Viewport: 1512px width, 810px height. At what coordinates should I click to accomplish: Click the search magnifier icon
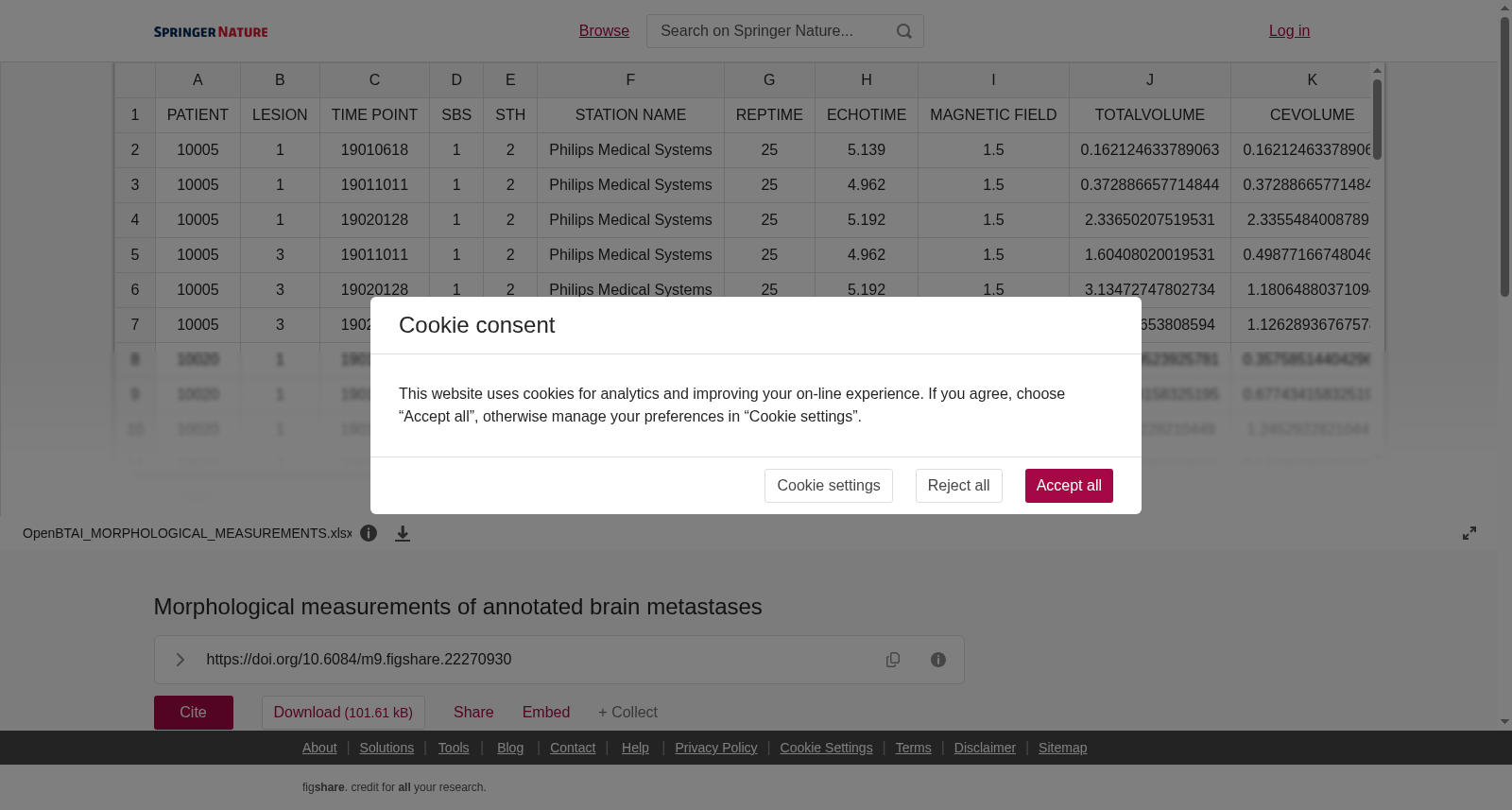[904, 31]
